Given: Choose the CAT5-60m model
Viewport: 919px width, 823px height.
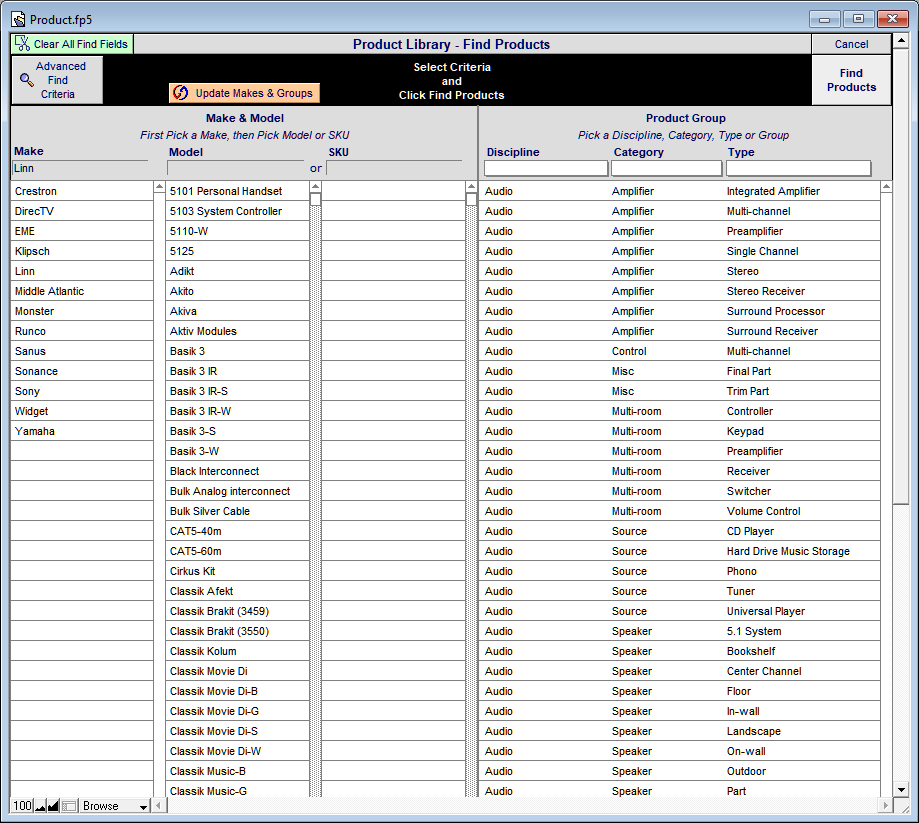Looking at the screenshot, I should point(237,551).
